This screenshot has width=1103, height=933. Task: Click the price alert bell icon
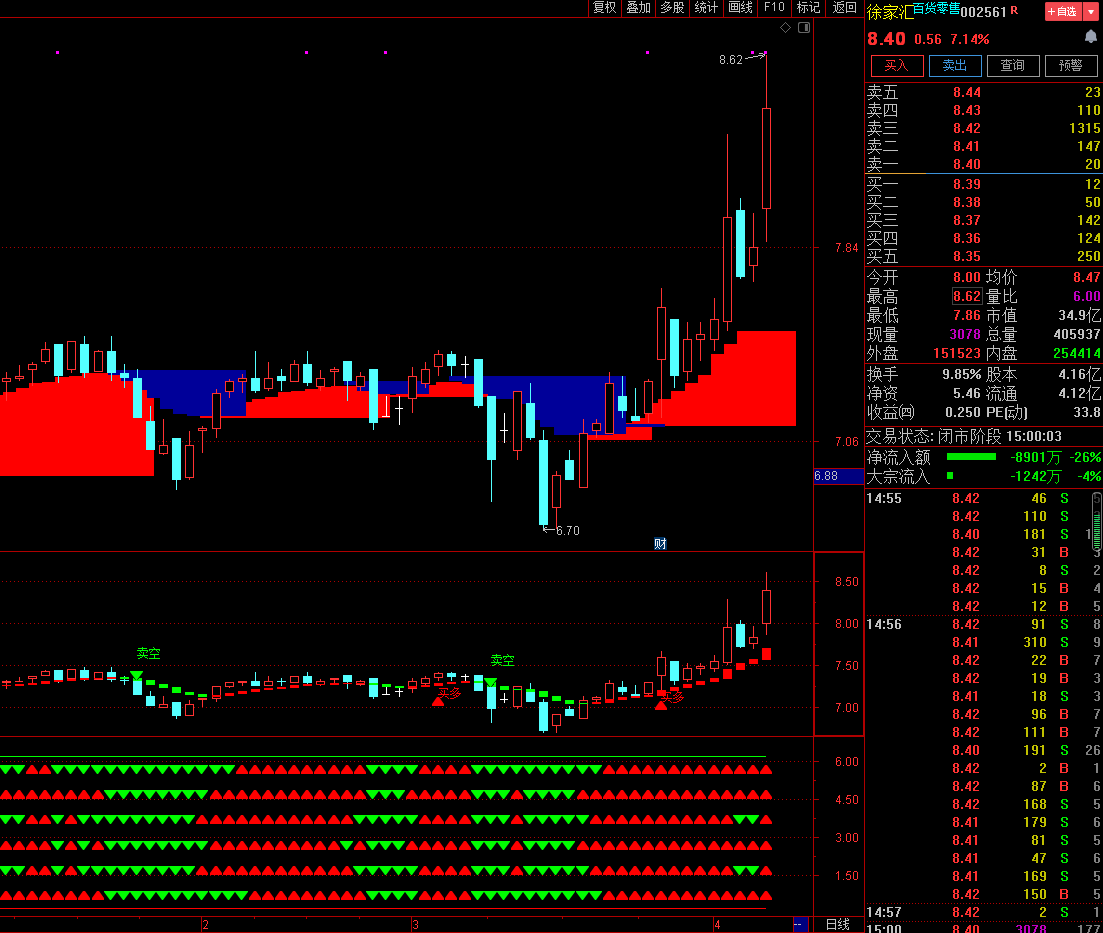1091,37
